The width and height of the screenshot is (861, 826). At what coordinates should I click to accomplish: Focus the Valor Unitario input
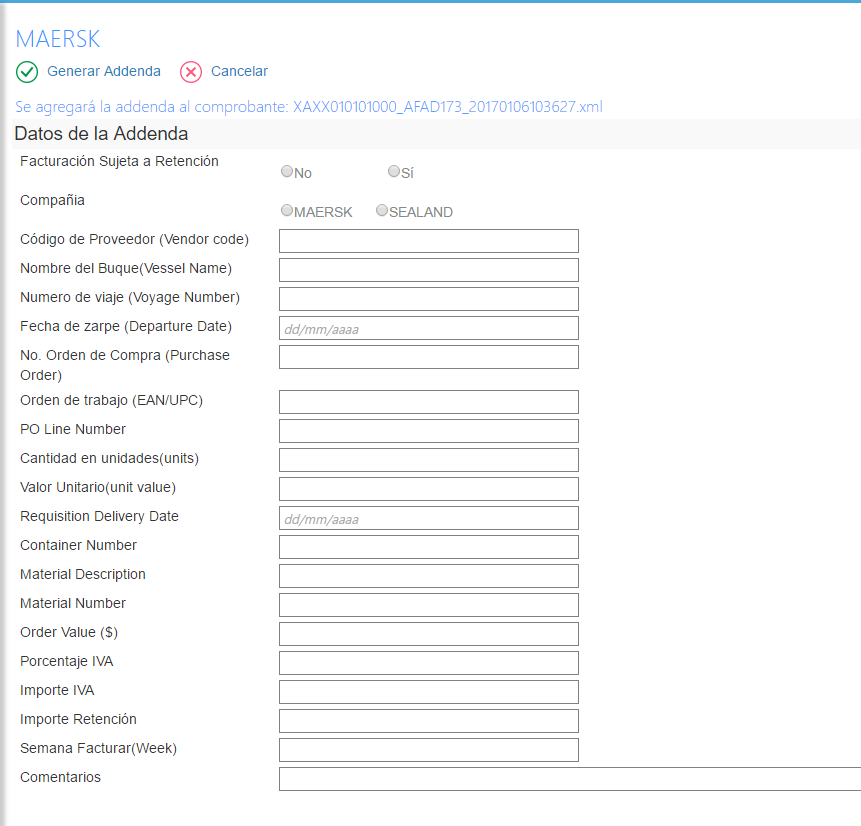429,489
